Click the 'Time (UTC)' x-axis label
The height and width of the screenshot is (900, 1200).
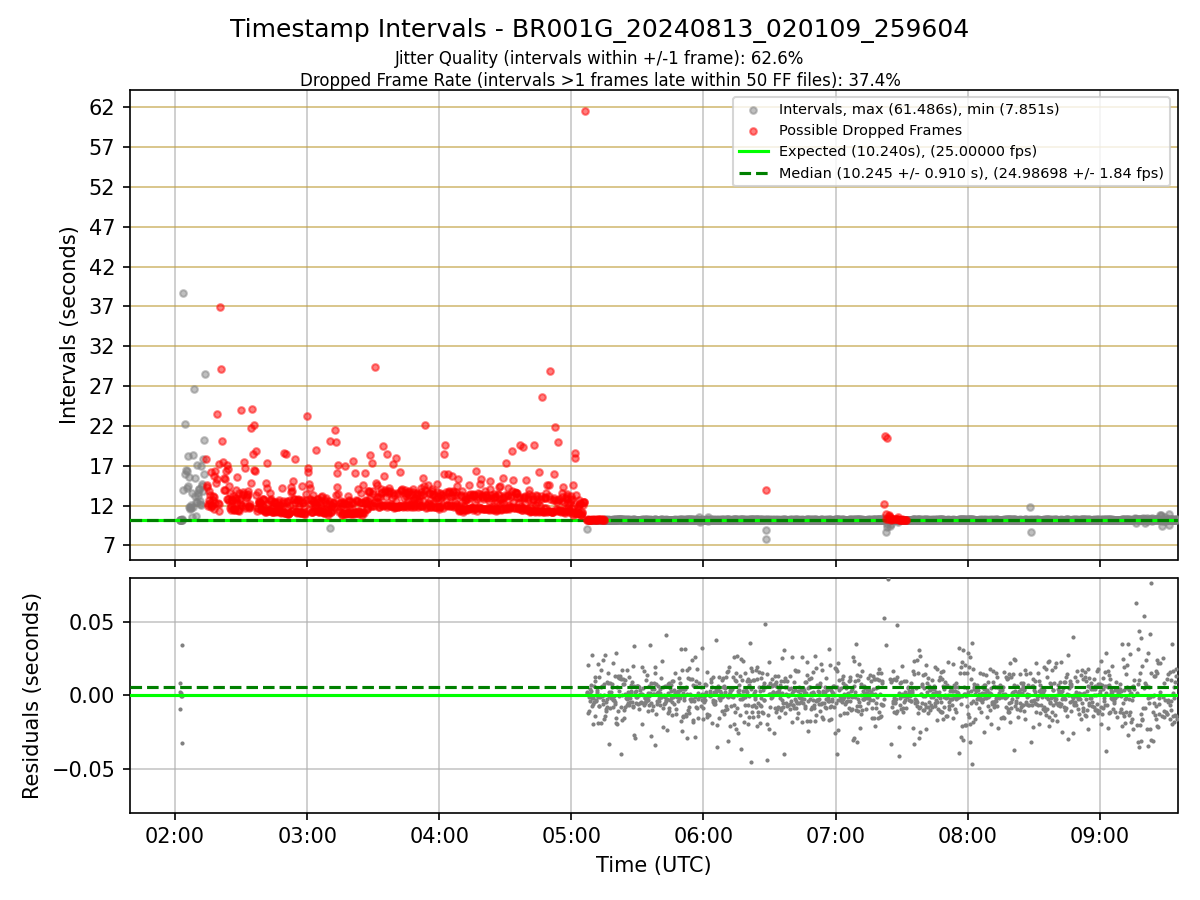point(653,865)
